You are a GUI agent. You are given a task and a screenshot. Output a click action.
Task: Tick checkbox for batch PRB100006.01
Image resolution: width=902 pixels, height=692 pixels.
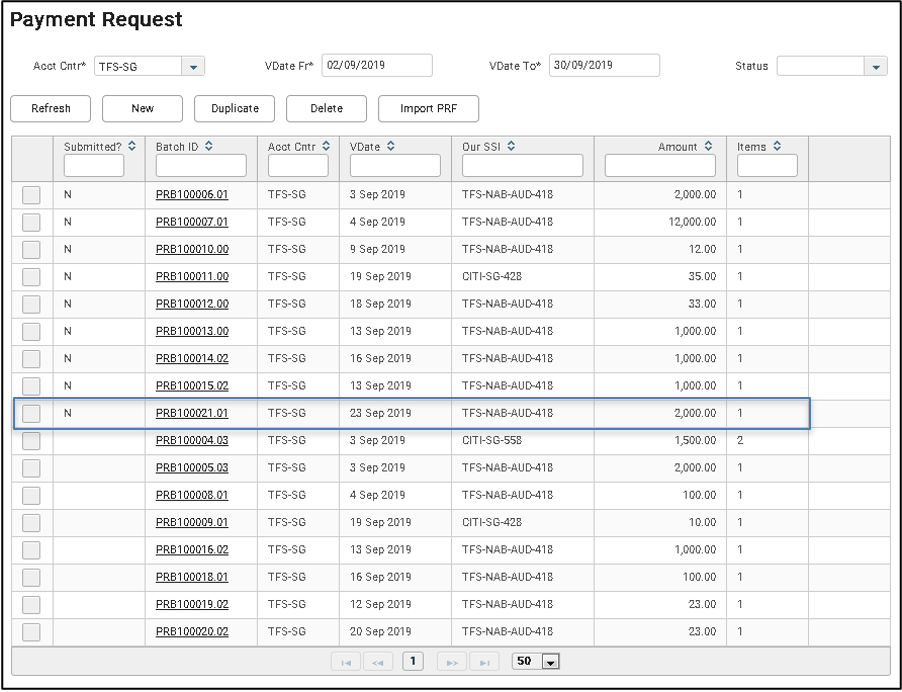31,195
